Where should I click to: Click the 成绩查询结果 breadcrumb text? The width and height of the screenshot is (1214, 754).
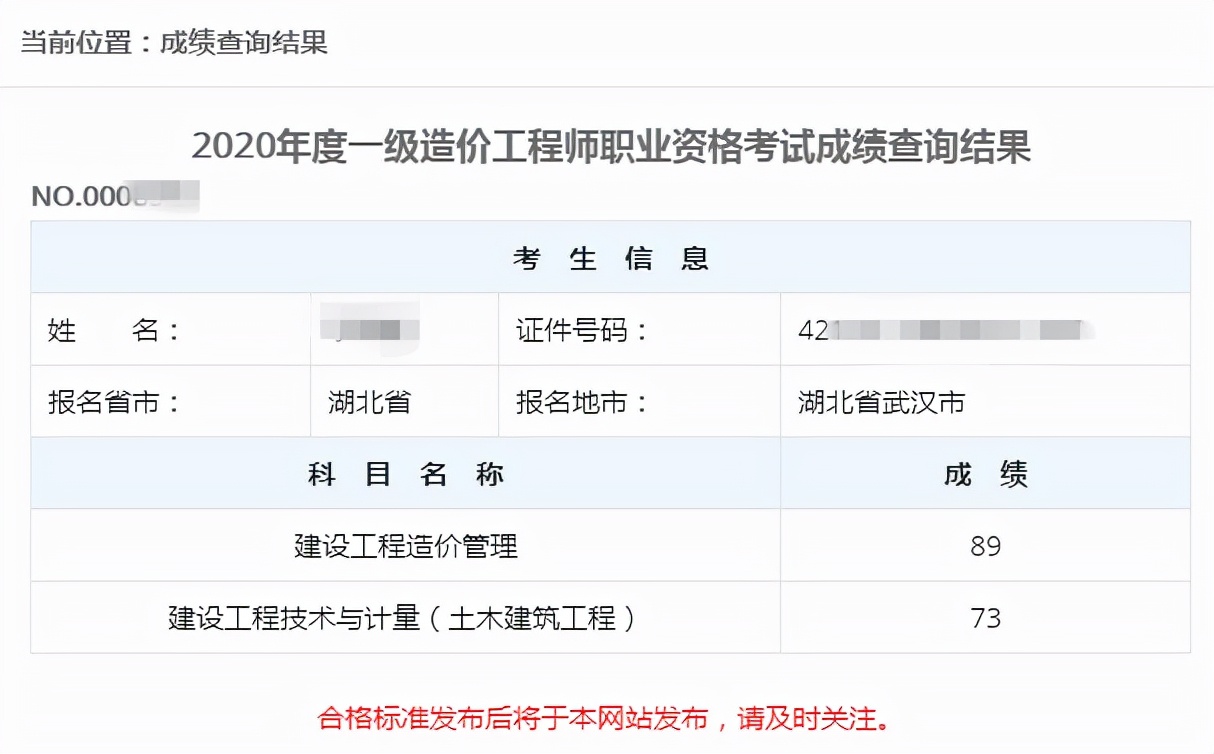pyautogui.click(x=244, y=43)
